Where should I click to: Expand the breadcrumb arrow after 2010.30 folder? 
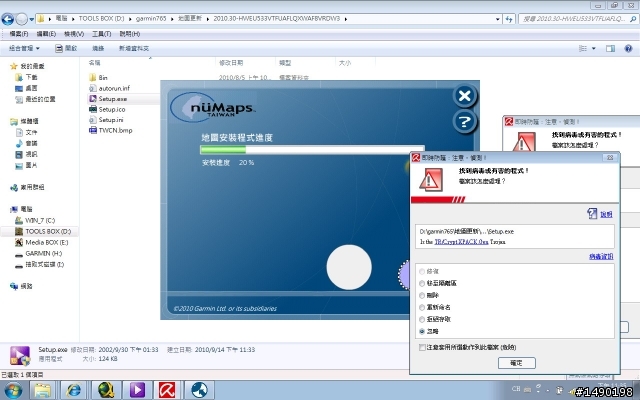(346, 19)
